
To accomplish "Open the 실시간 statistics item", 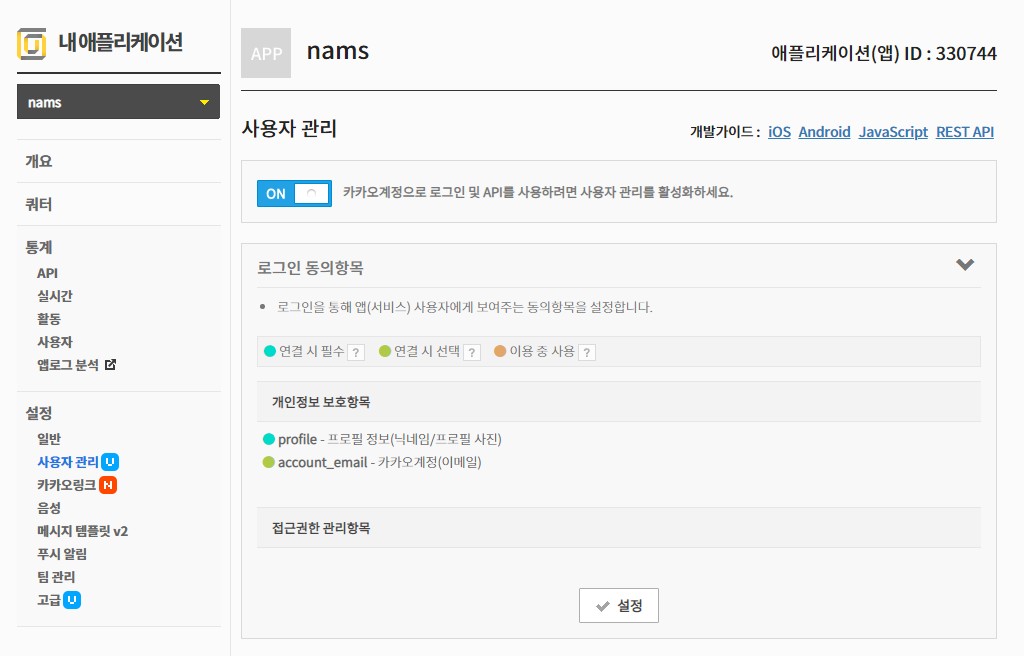I will [55, 296].
